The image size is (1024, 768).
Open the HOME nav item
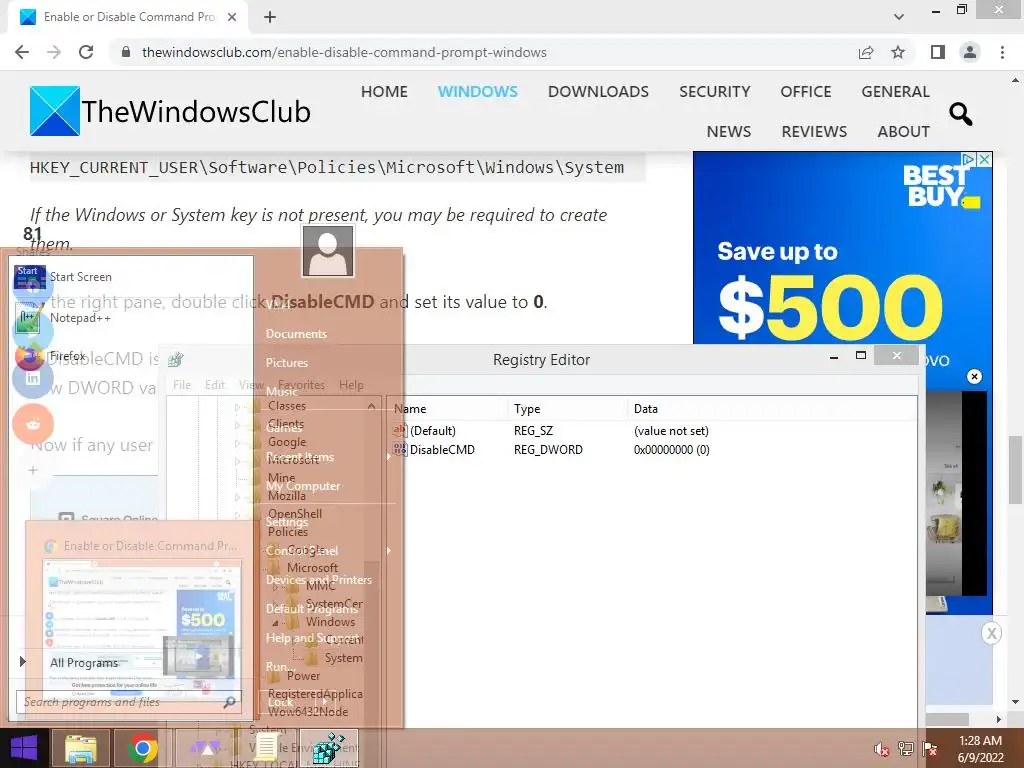click(x=384, y=91)
